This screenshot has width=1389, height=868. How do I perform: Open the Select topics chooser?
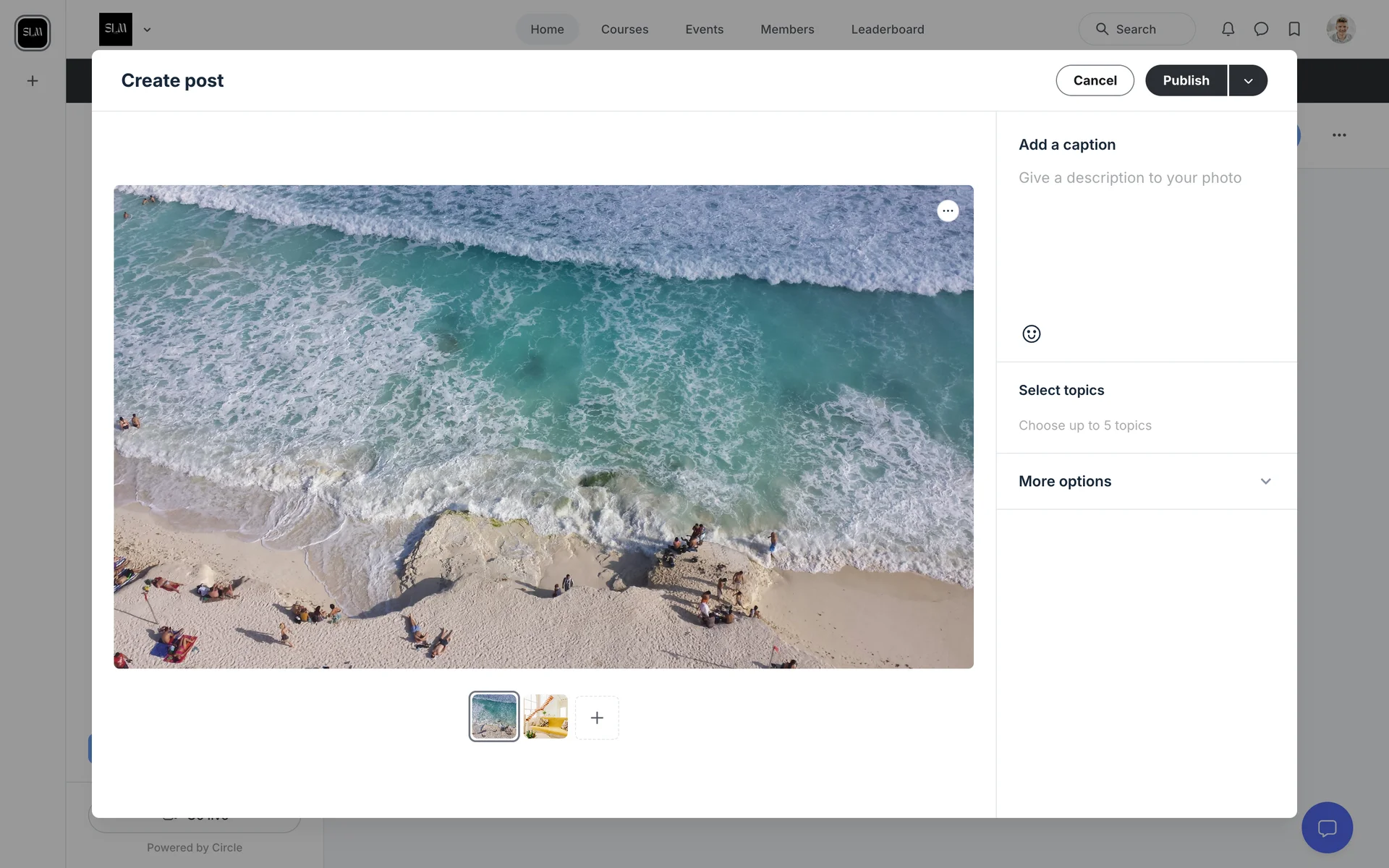1084,425
